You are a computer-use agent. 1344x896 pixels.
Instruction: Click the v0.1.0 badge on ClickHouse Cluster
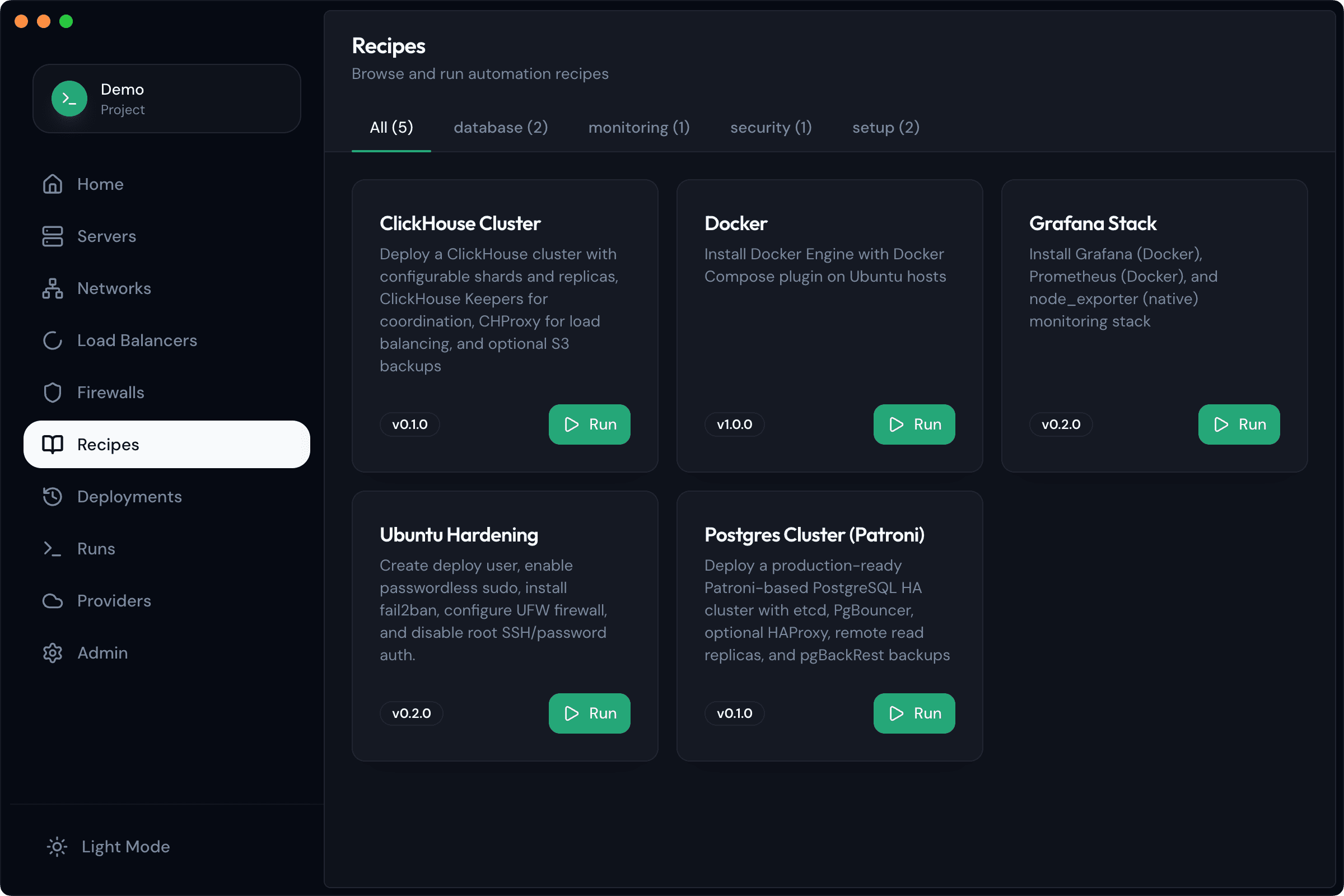tap(409, 424)
